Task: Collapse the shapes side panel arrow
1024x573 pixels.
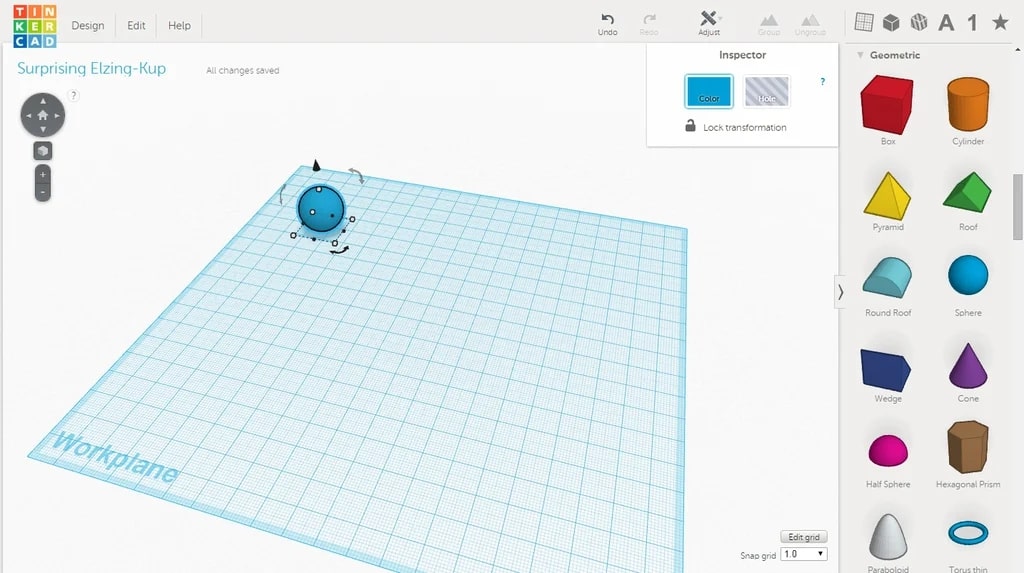Action: (840, 292)
